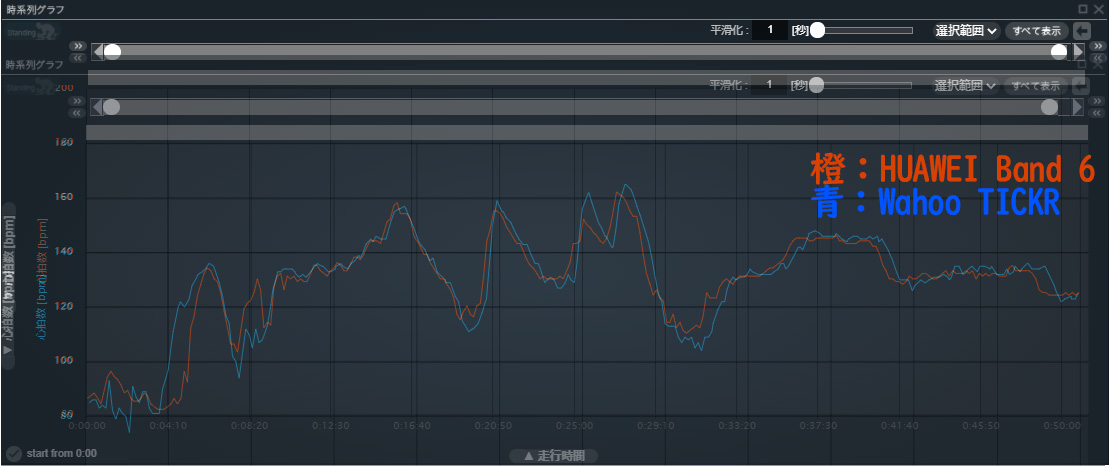This screenshot has height=466, width=1110.
Task: Expand the ▼ 心拍数 [bpm] y-axis selector
Action: tap(8, 285)
